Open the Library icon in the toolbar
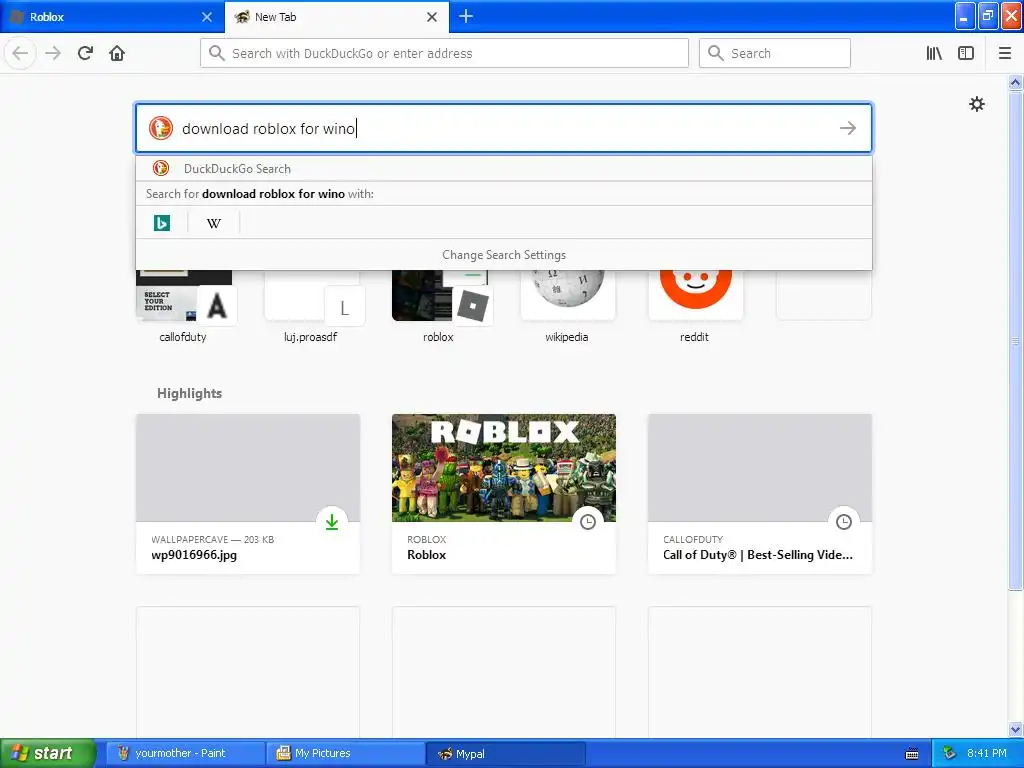This screenshot has height=768, width=1024. click(934, 53)
